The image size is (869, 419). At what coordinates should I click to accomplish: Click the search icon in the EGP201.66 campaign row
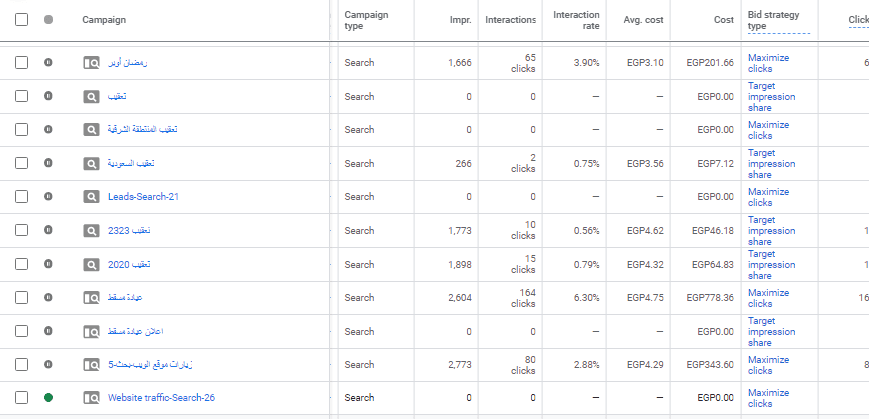coord(91,63)
